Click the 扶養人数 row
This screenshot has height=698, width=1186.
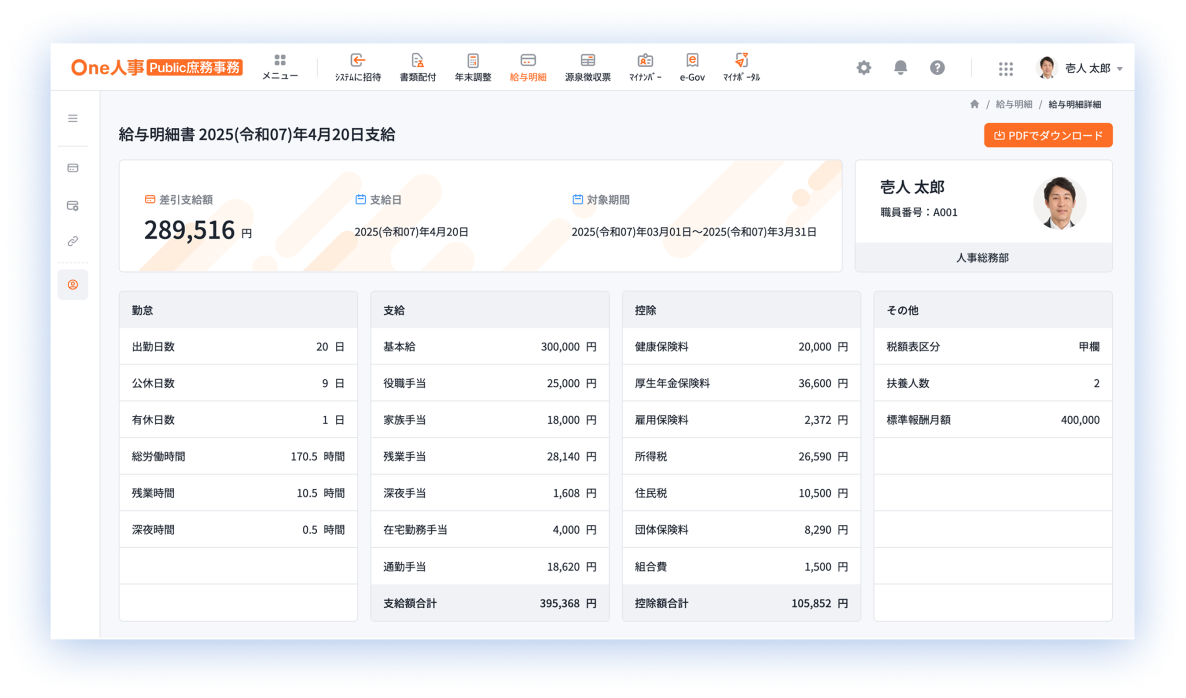point(993,383)
